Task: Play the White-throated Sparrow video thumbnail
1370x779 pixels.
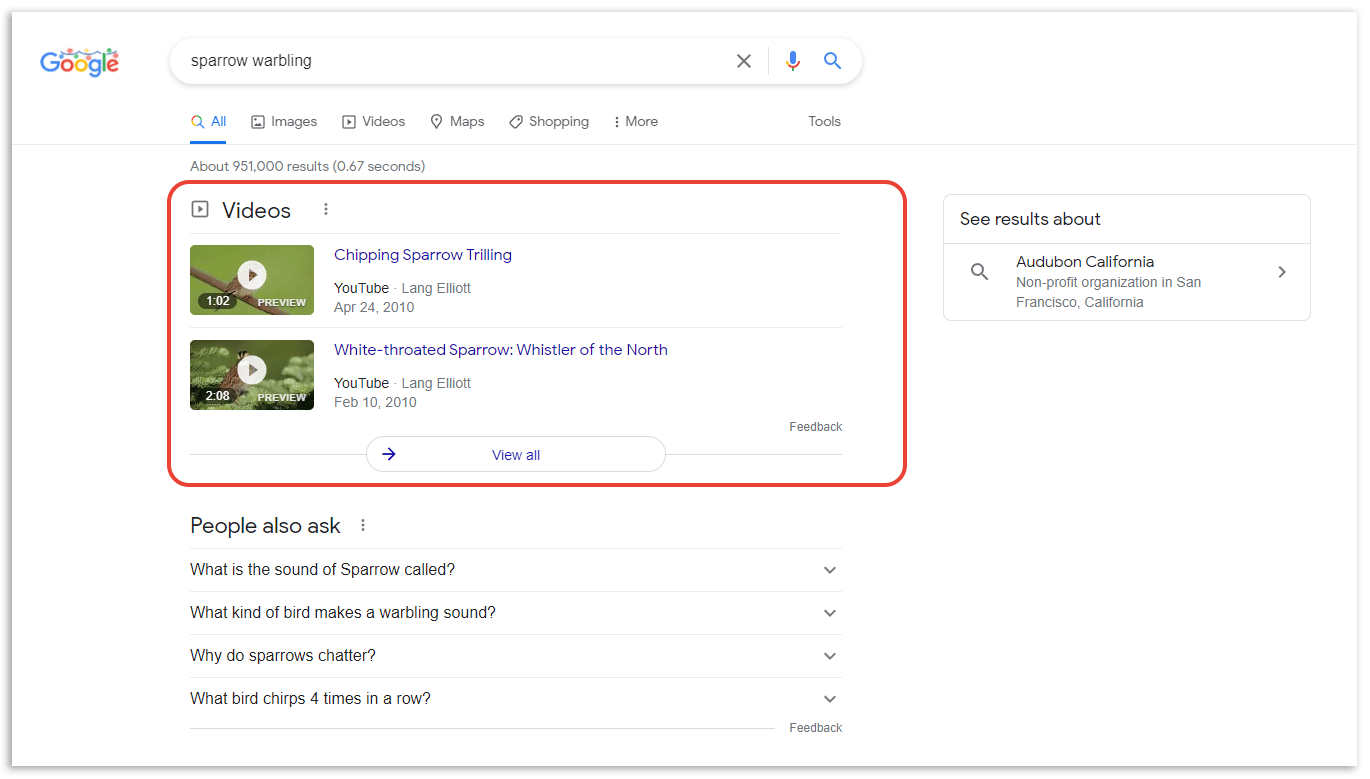Action: coord(252,375)
